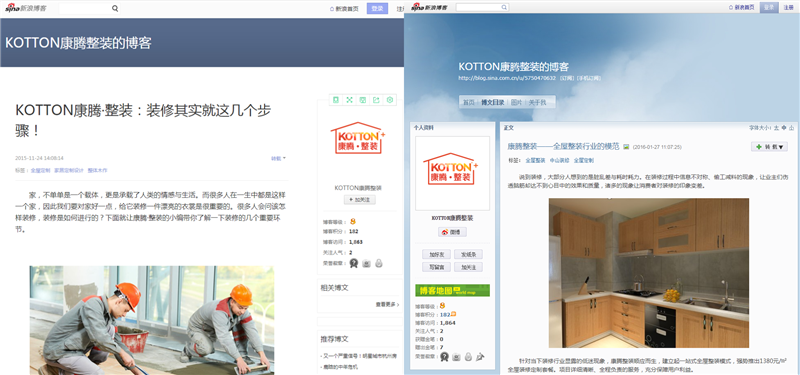
Task: Click the medal badge in right page profile panel
Action: click(x=444, y=357)
